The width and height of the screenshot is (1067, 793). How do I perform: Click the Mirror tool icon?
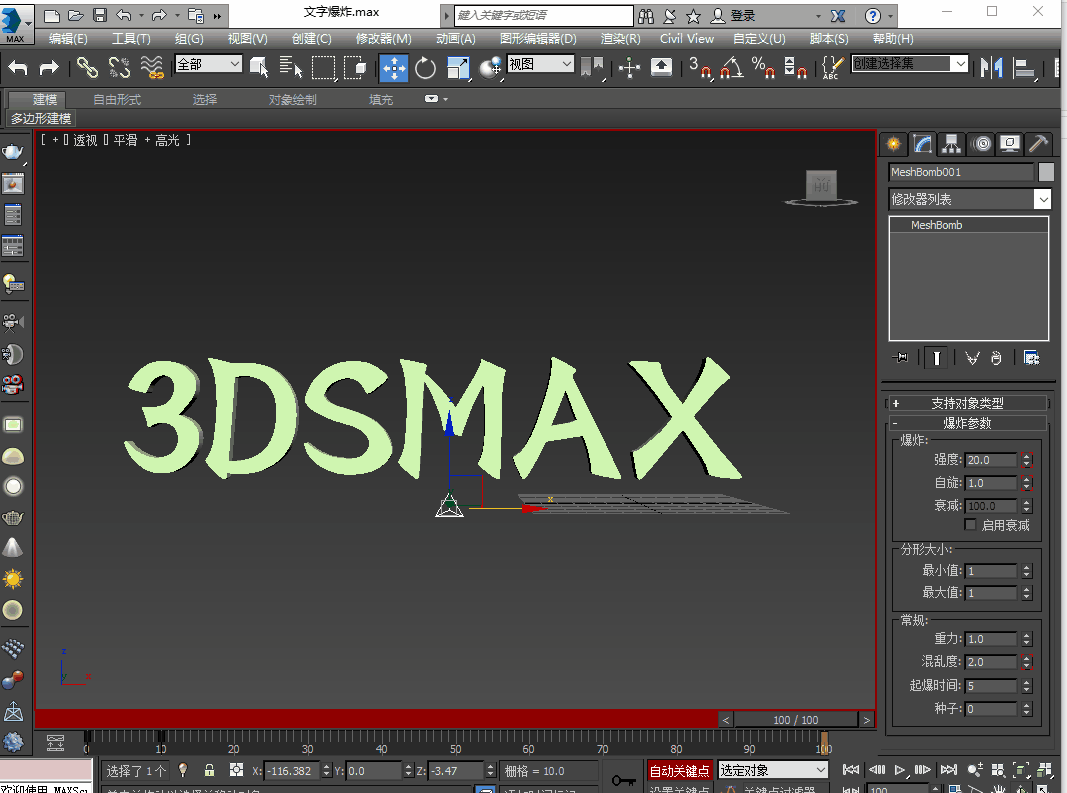tap(991, 67)
